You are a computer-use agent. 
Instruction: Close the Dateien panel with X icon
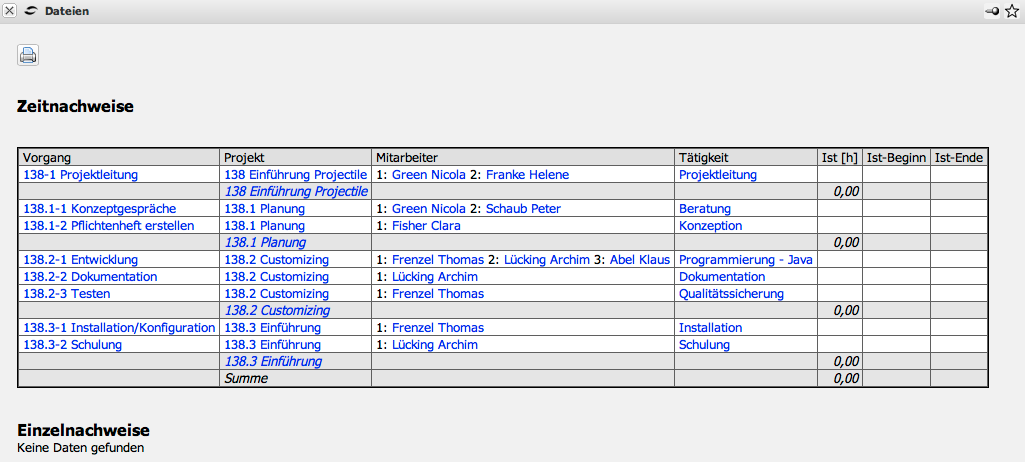[9, 10]
